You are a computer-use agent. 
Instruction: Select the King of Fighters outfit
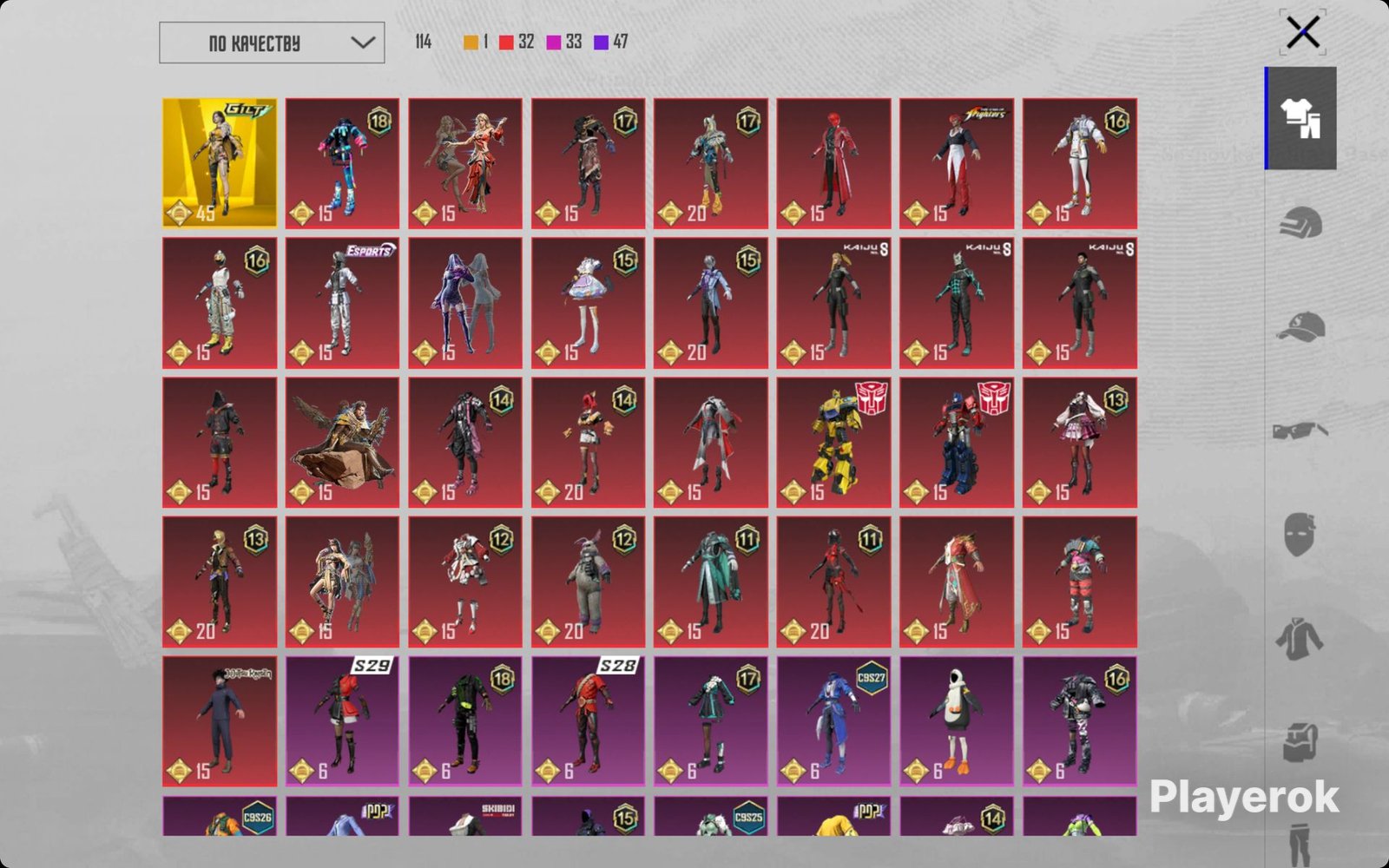(x=957, y=163)
